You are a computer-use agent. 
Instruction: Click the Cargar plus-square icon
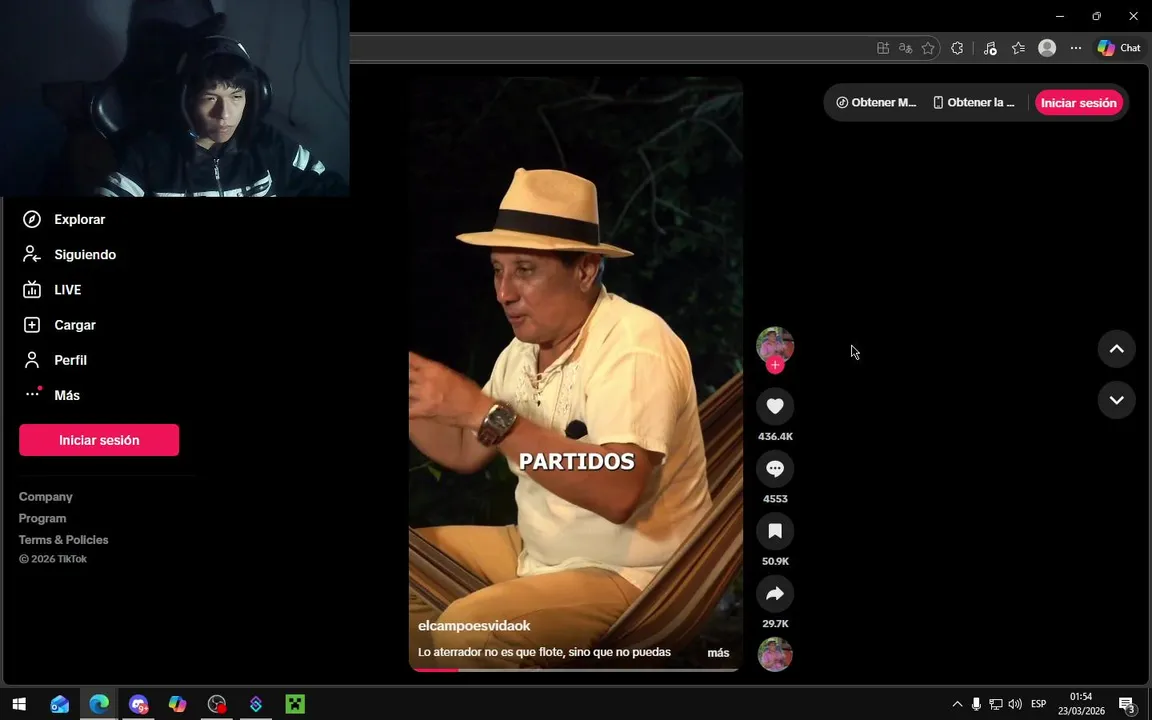32,325
